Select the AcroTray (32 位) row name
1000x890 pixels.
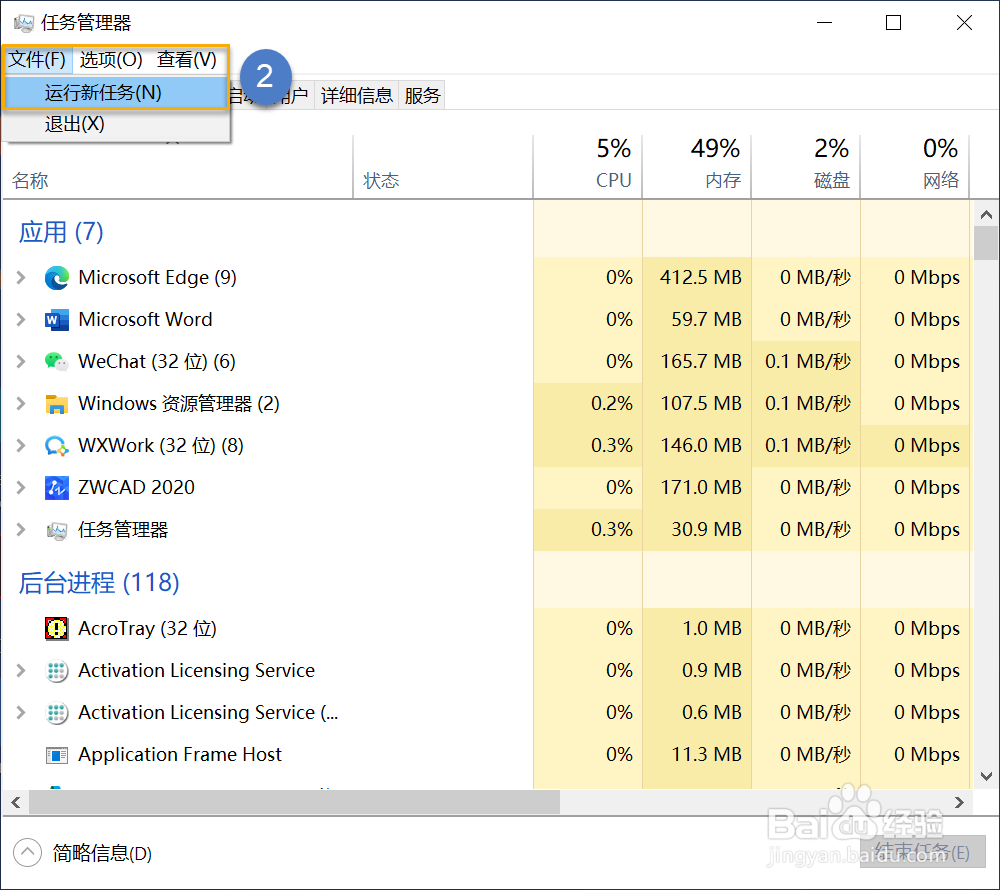147,629
